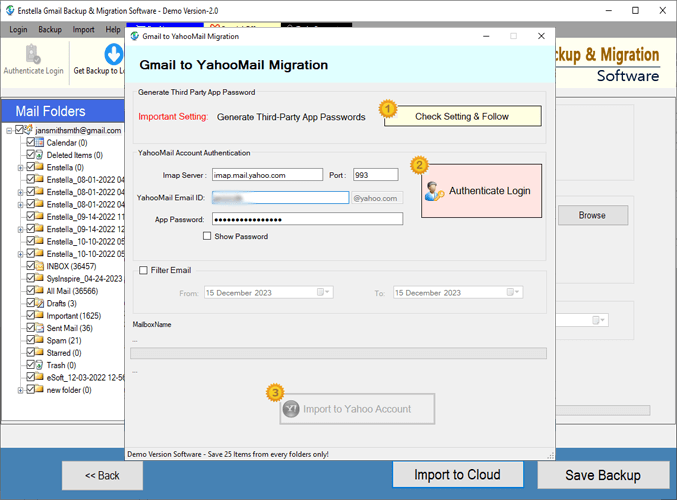Click the Get Backup download arrow icon

tap(114, 54)
